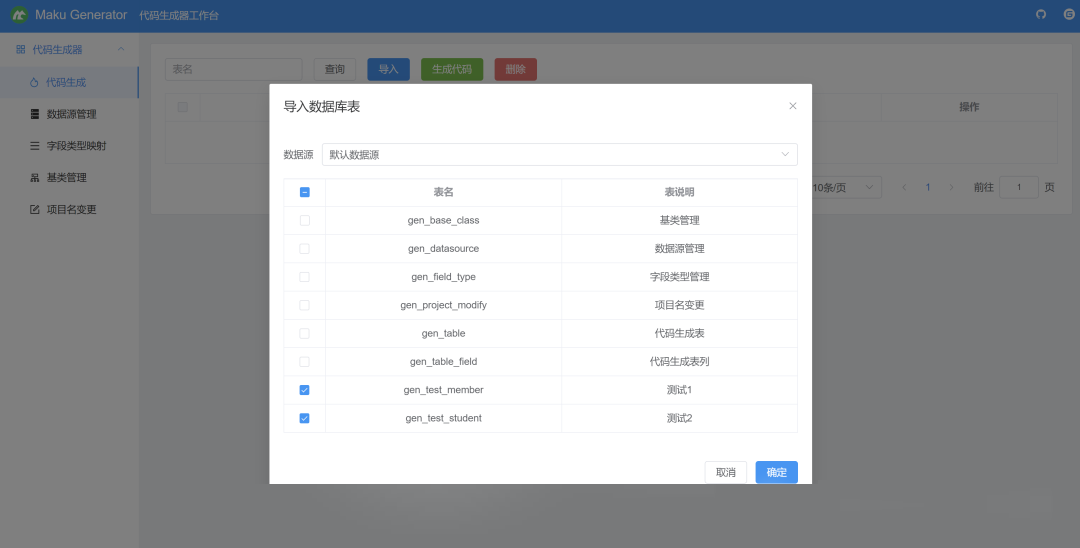
Task: Focus the 表名 search input field
Action: (233, 70)
